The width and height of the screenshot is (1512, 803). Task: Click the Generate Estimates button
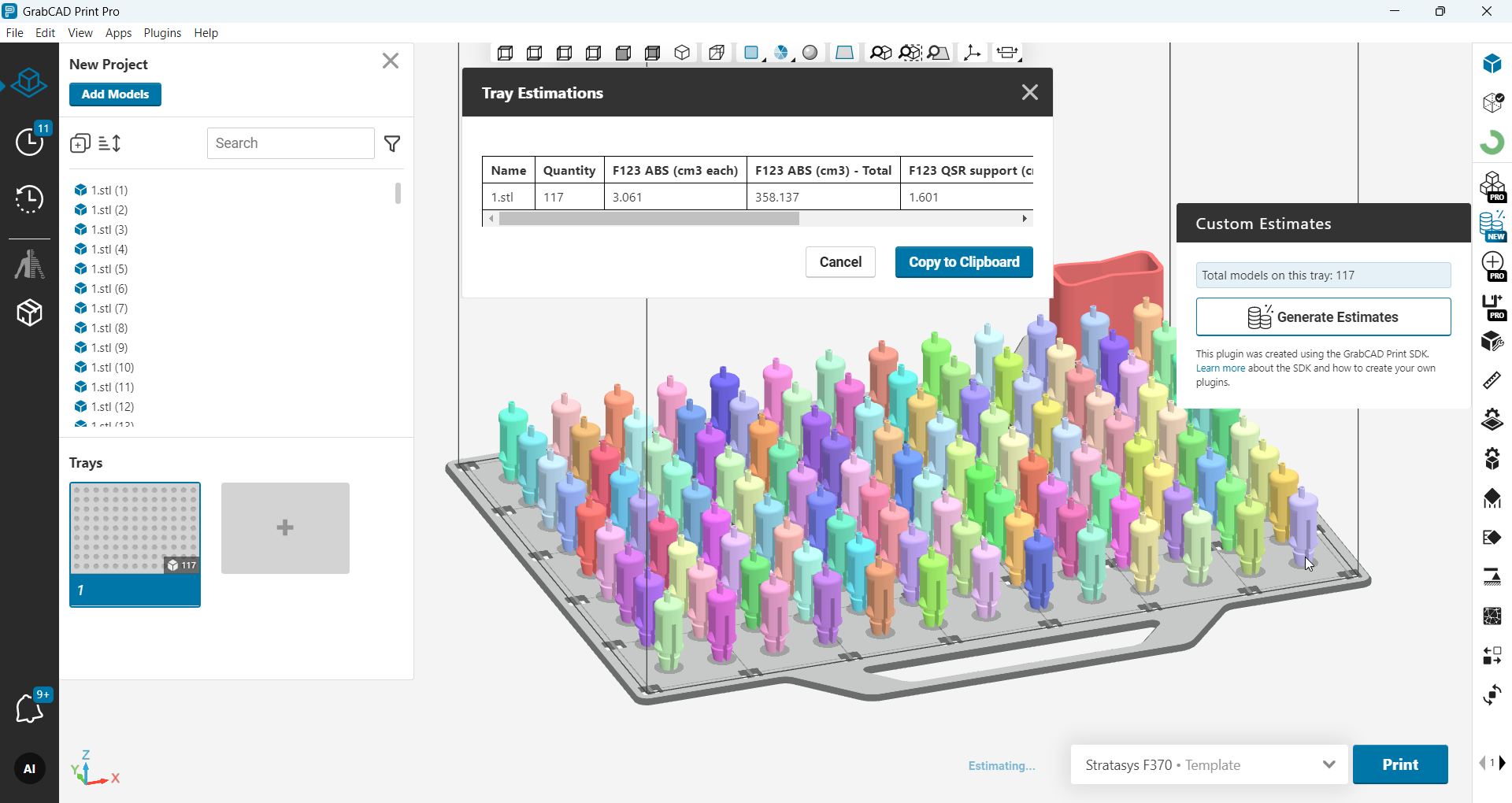(x=1323, y=317)
